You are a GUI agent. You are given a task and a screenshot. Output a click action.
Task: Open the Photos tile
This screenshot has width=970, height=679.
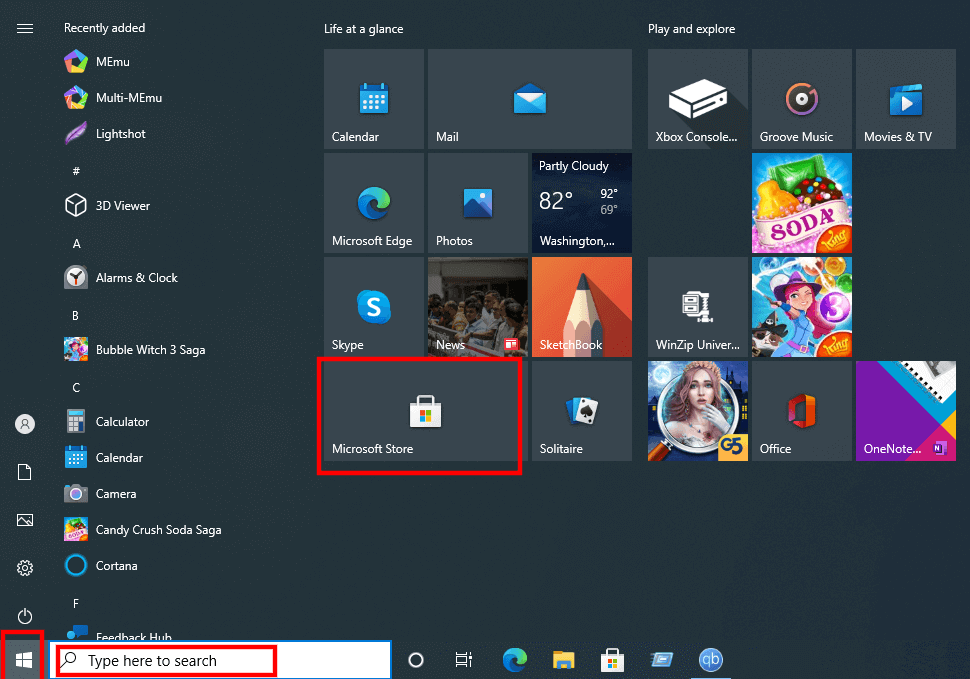(478, 203)
